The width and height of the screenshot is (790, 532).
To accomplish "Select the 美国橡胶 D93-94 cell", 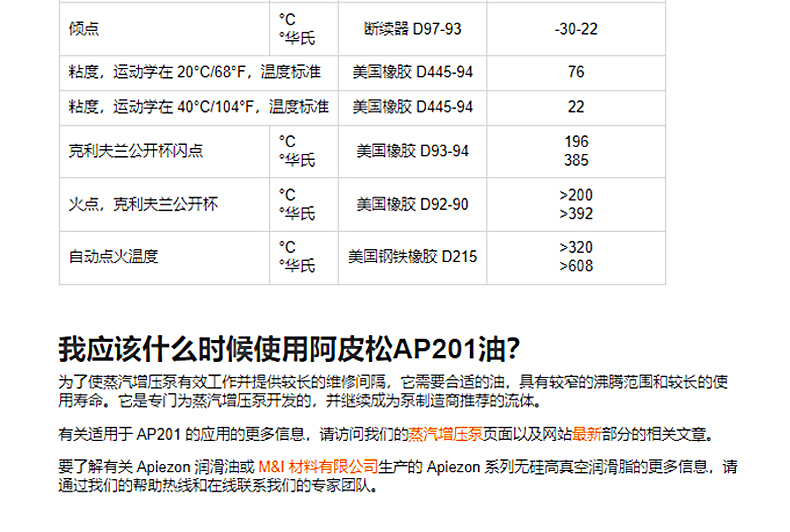I will (x=412, y=152).
